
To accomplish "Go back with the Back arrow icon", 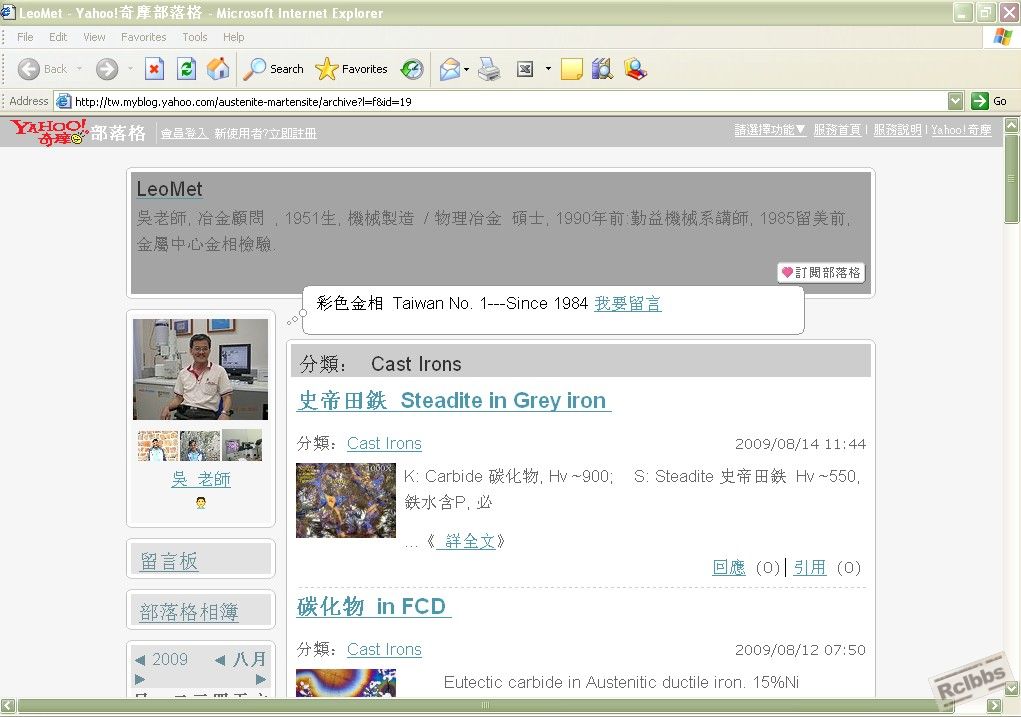I will pos(29,69).
